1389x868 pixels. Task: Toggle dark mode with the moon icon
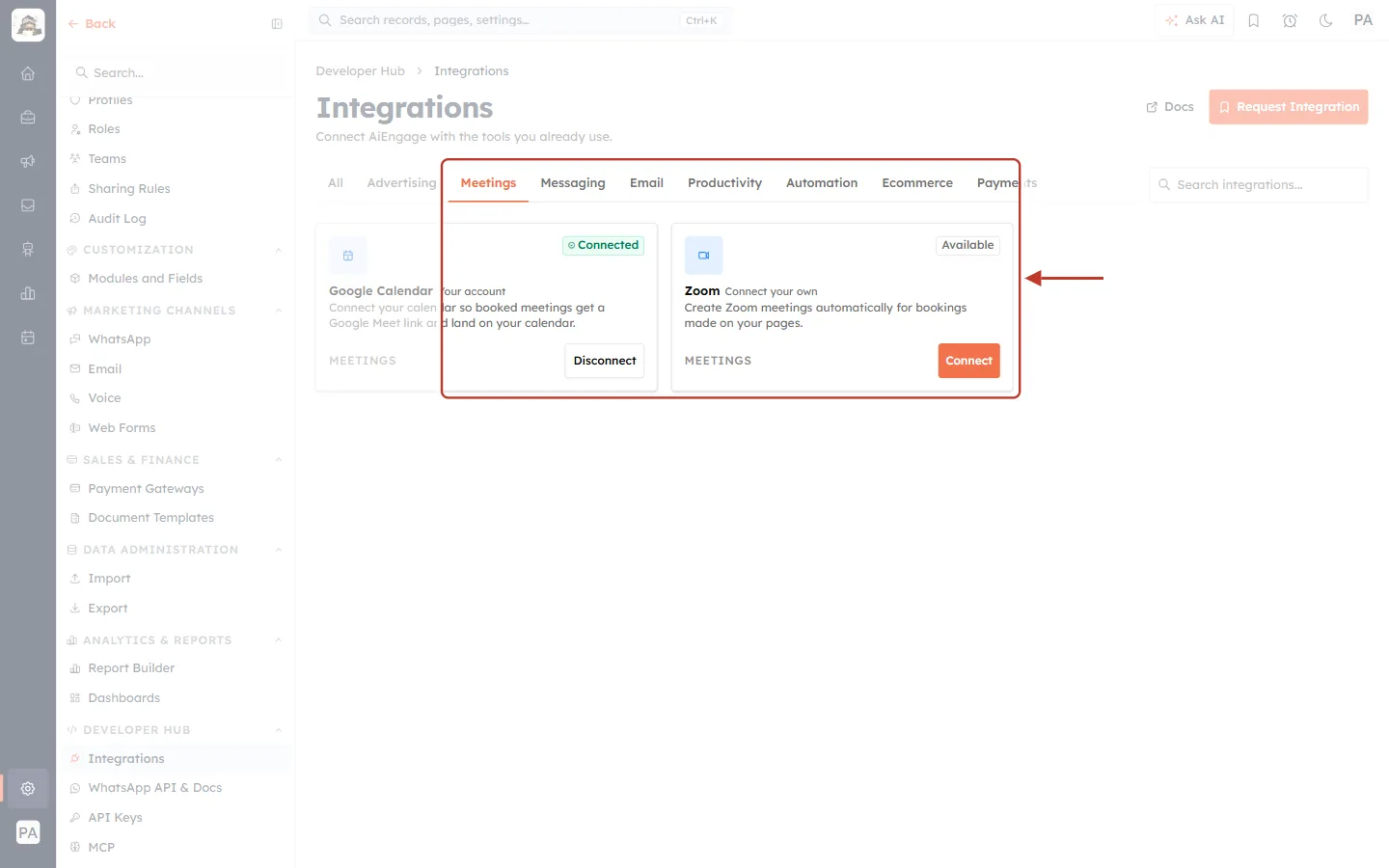(1326, 20)
